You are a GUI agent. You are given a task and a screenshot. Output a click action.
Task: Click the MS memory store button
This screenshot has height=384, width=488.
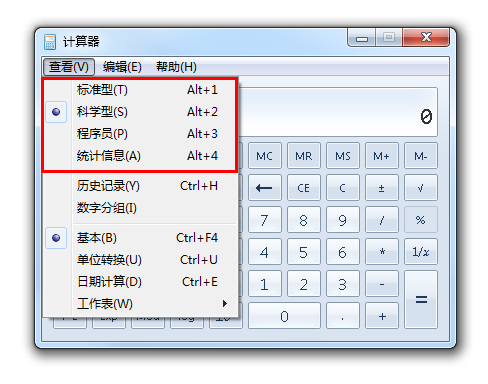pyautogui.click(x=343, y=156)
